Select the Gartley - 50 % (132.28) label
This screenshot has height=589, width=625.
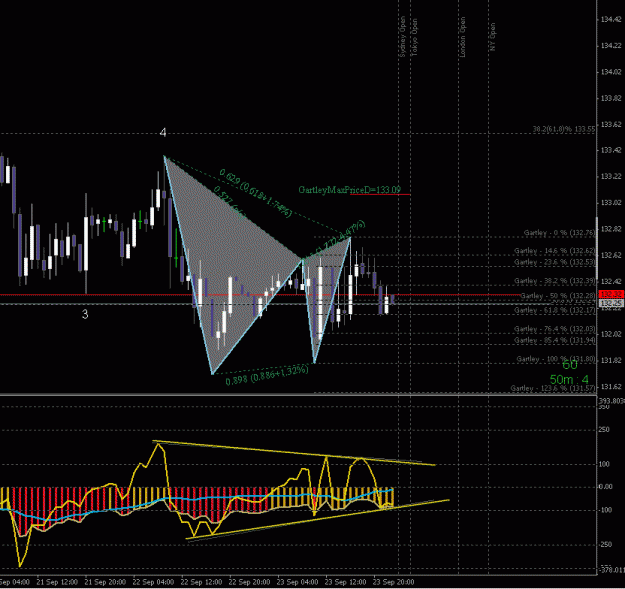(x=558, y=296)
